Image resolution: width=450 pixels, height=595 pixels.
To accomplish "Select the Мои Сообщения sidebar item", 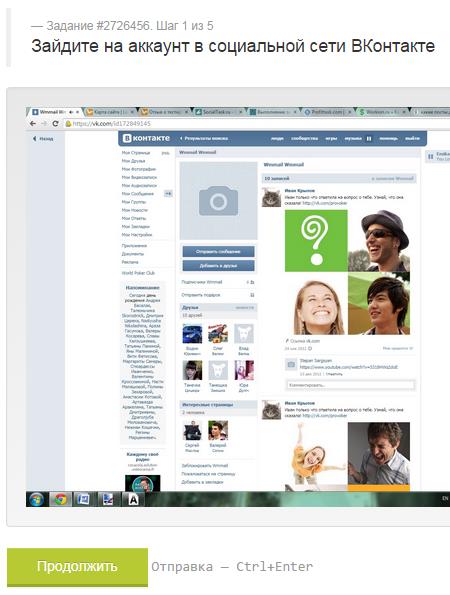I will click(x=138, y=194).
